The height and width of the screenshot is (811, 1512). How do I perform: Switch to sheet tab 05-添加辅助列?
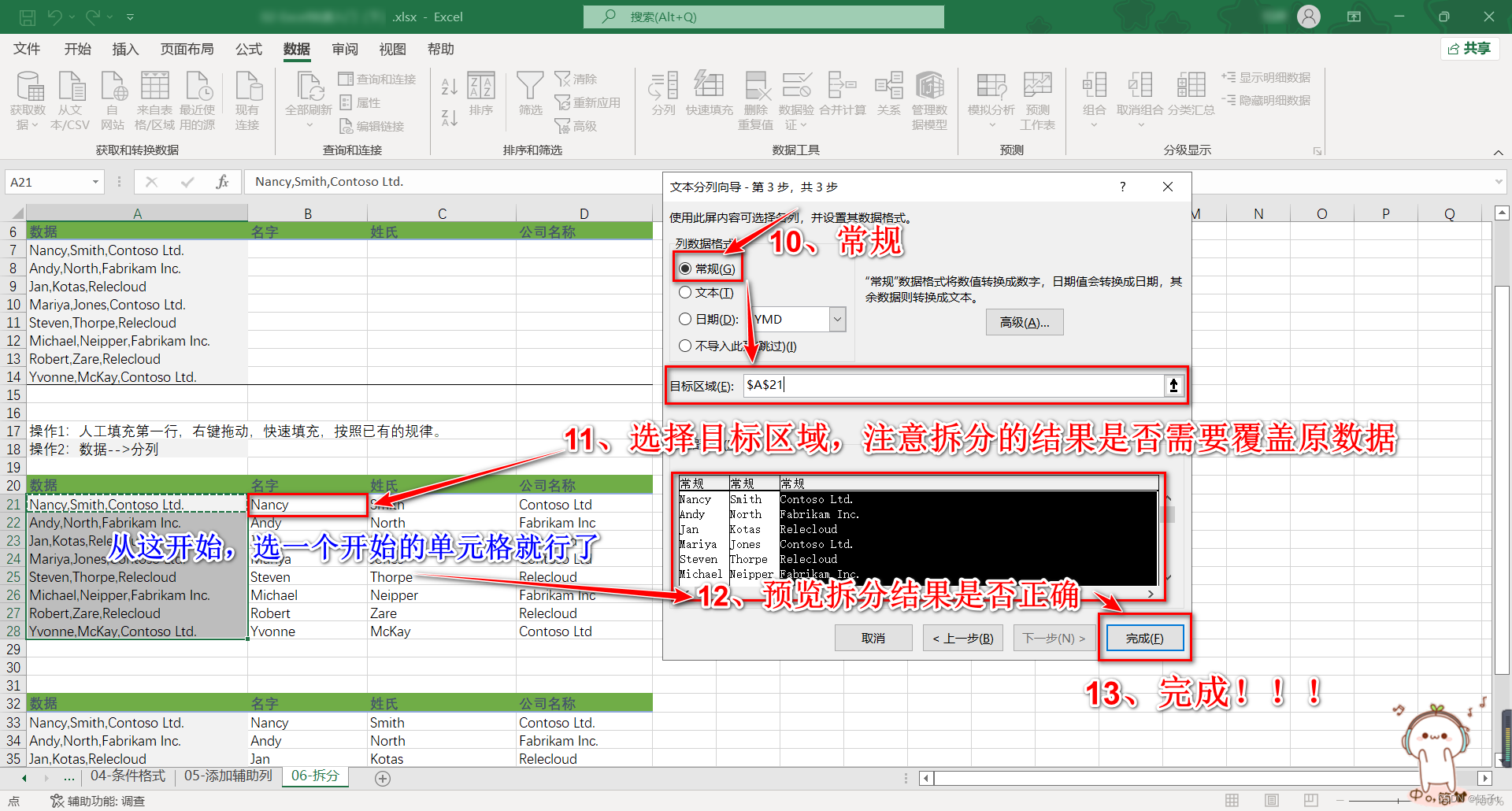[228, 776]
